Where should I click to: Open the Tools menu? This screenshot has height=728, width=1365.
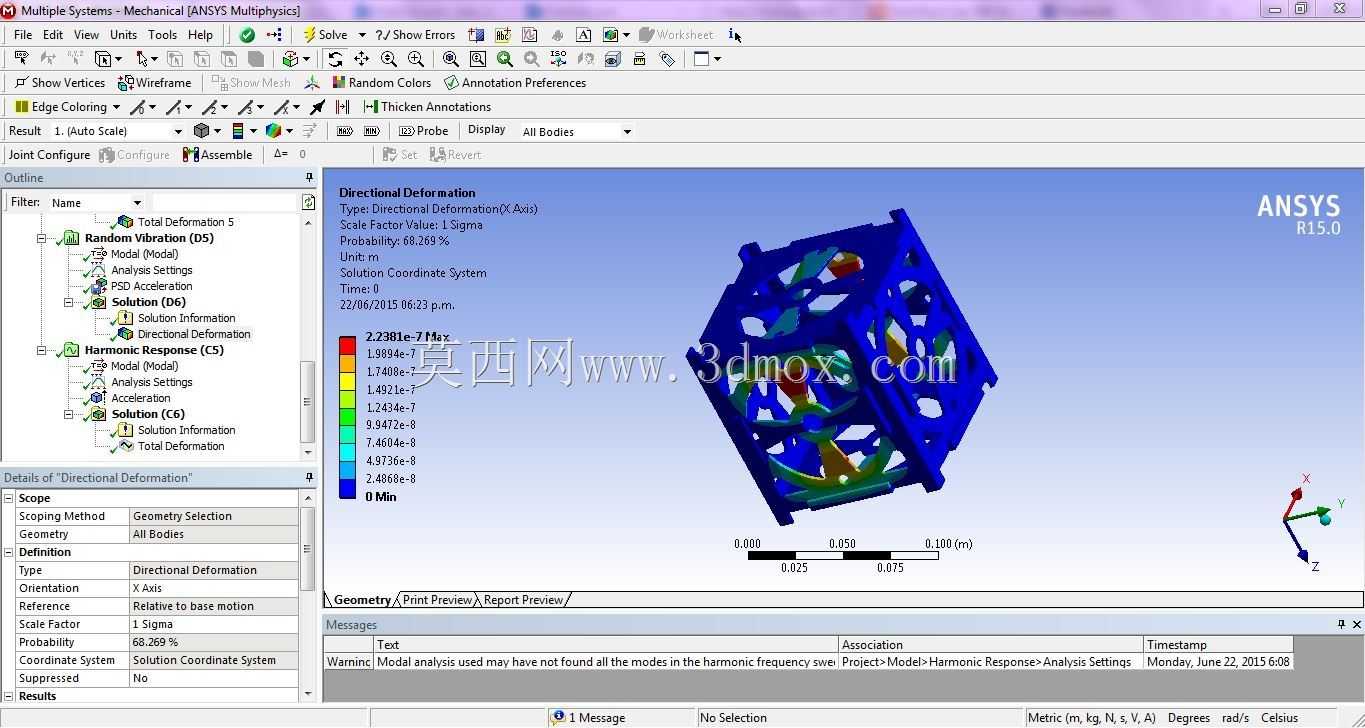[162, 34]
